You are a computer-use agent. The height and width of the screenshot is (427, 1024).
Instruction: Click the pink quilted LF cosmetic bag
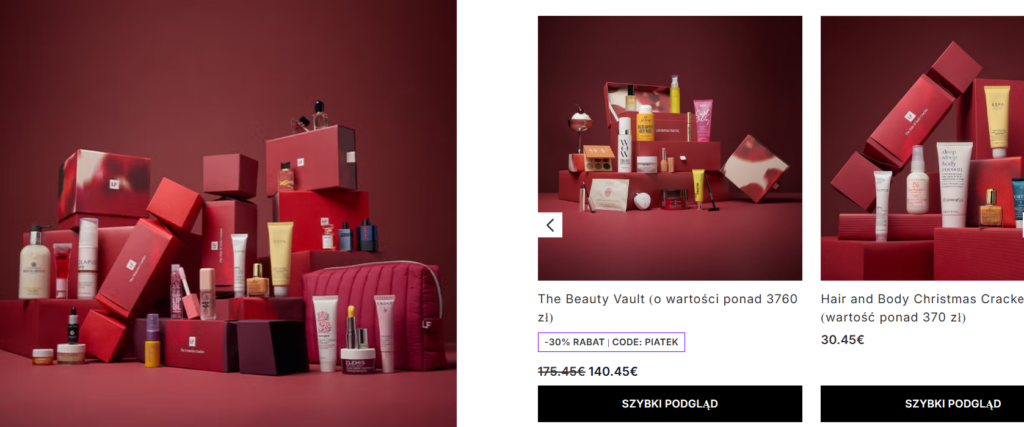pyautogui.click(x=375, y=315)
